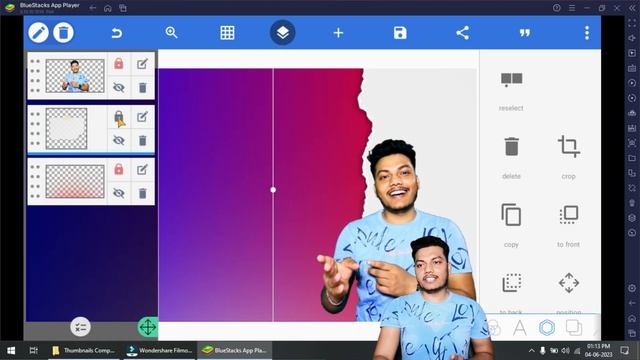640x360 pixels.
Task: Open BlueStacks hamburger menu
Action: click(572, 8)
